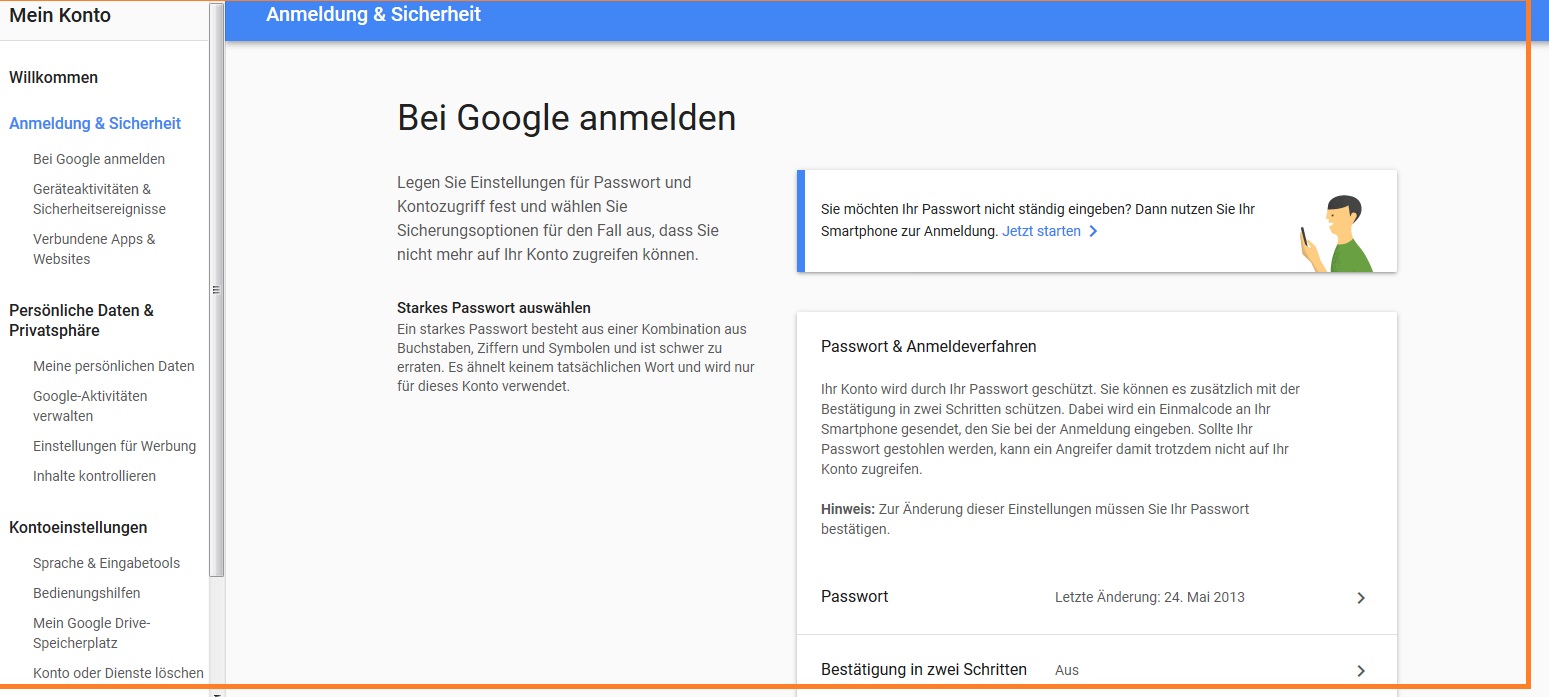Viewport: 1549px width, 697px height.
Task: Open Geräteaktivitäten & Sicherheitsereignisse
Action: (99, 199)
